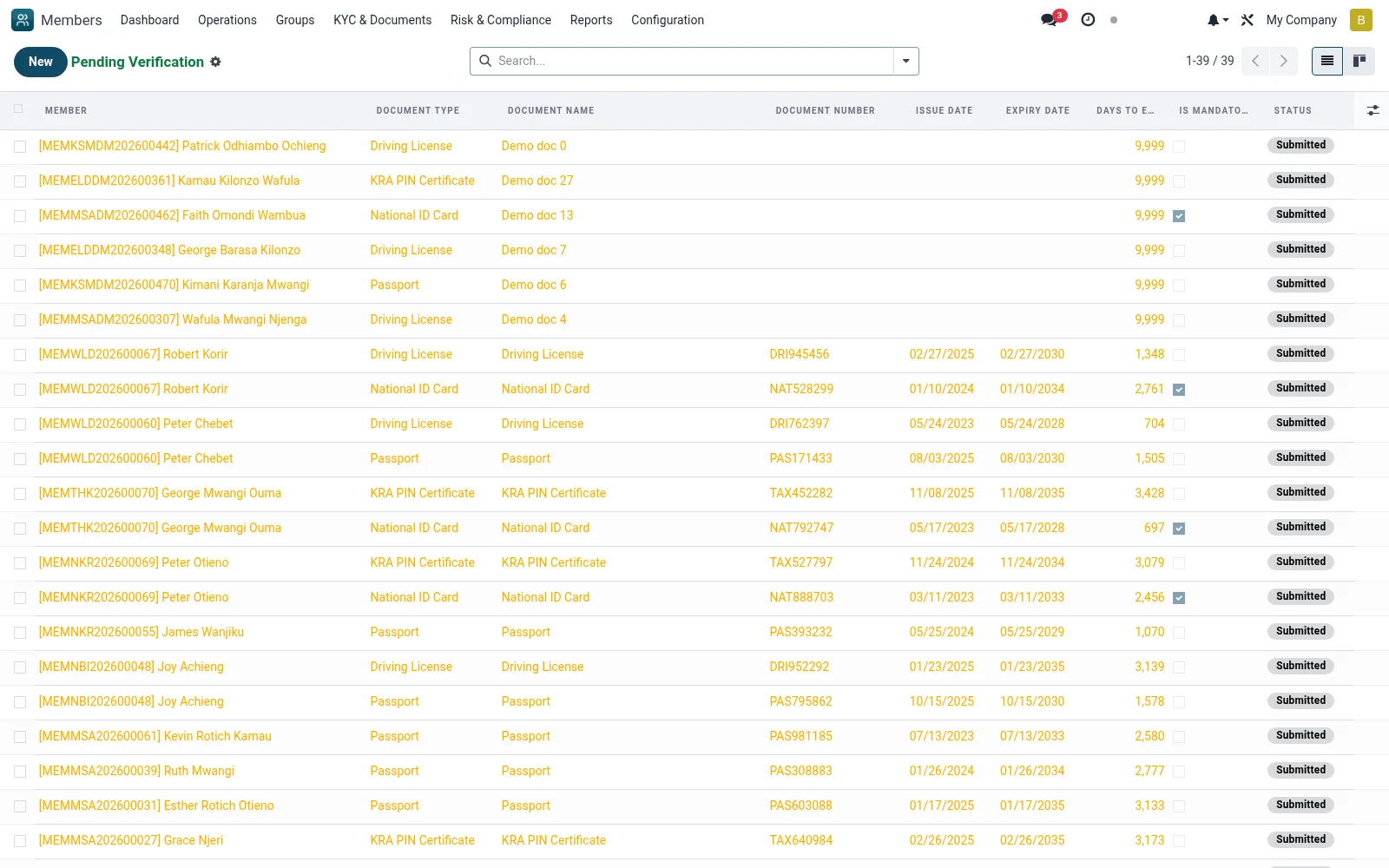
Task: Click days to expiry value 3,428
Action: click(1149, 493)
